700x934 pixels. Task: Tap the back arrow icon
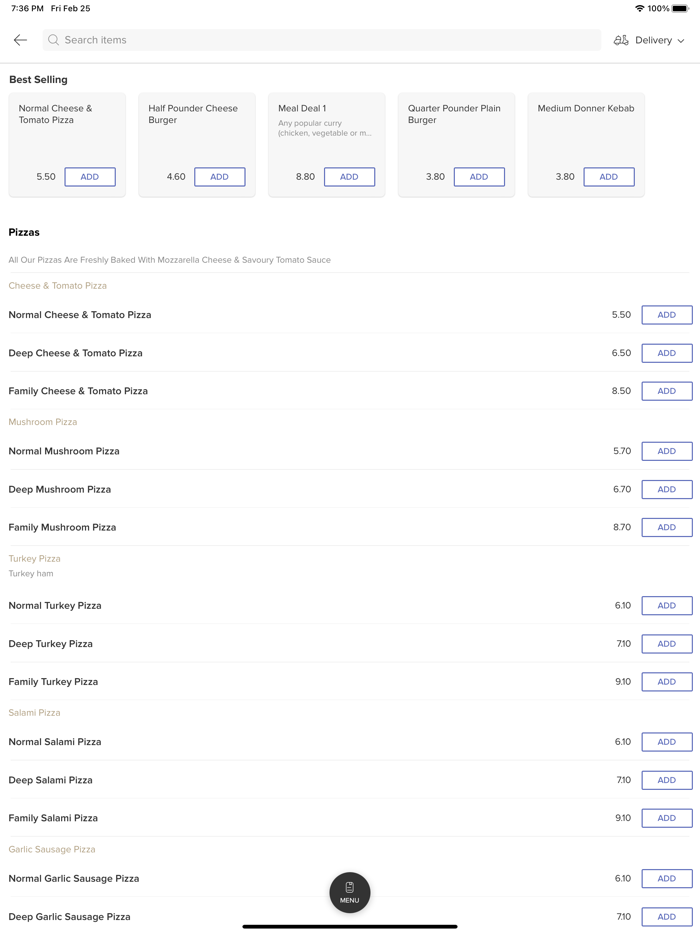click(x=20, y=40)
